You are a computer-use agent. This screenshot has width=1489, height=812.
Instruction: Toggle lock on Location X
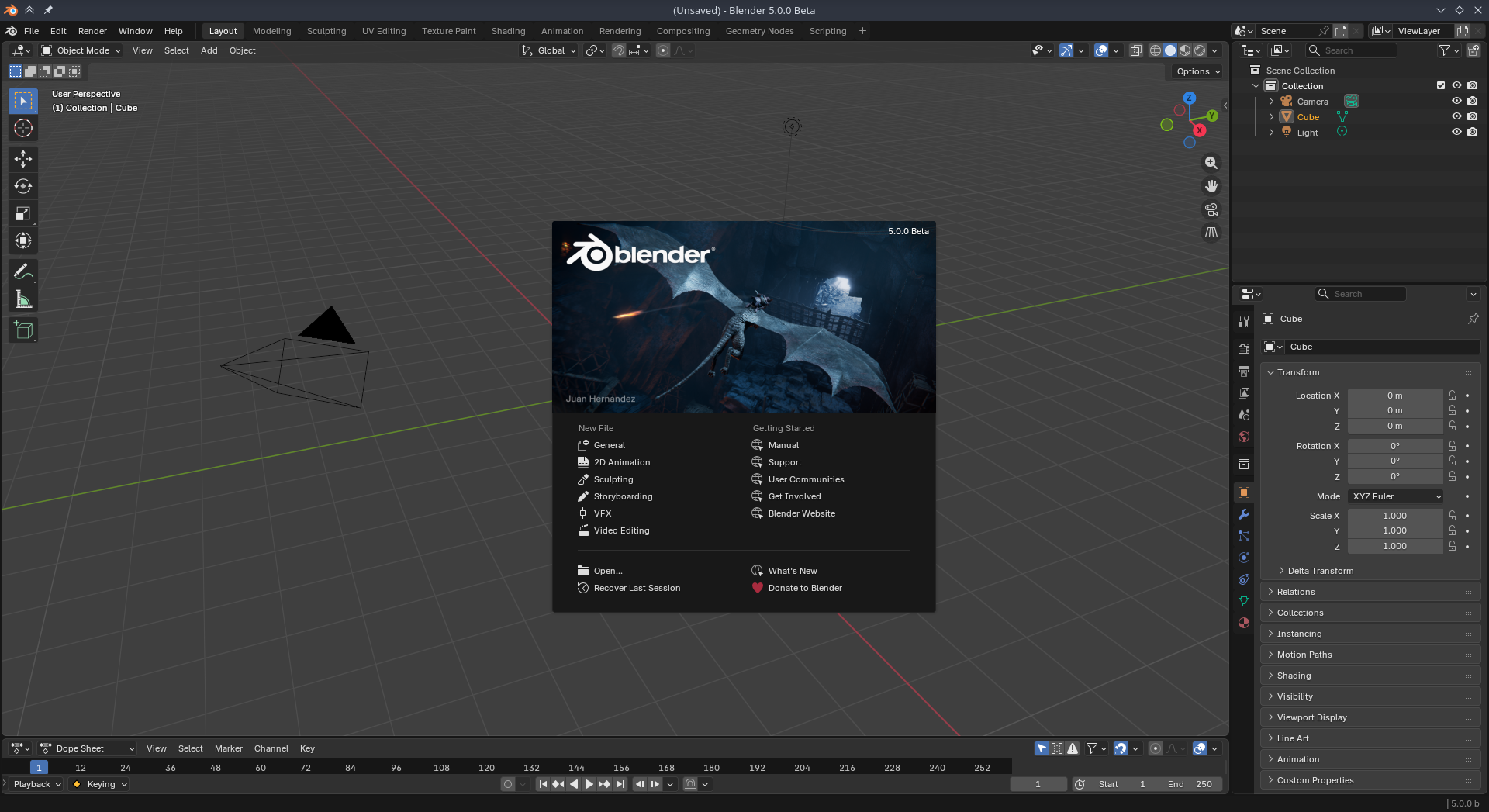click(1452, 396)
